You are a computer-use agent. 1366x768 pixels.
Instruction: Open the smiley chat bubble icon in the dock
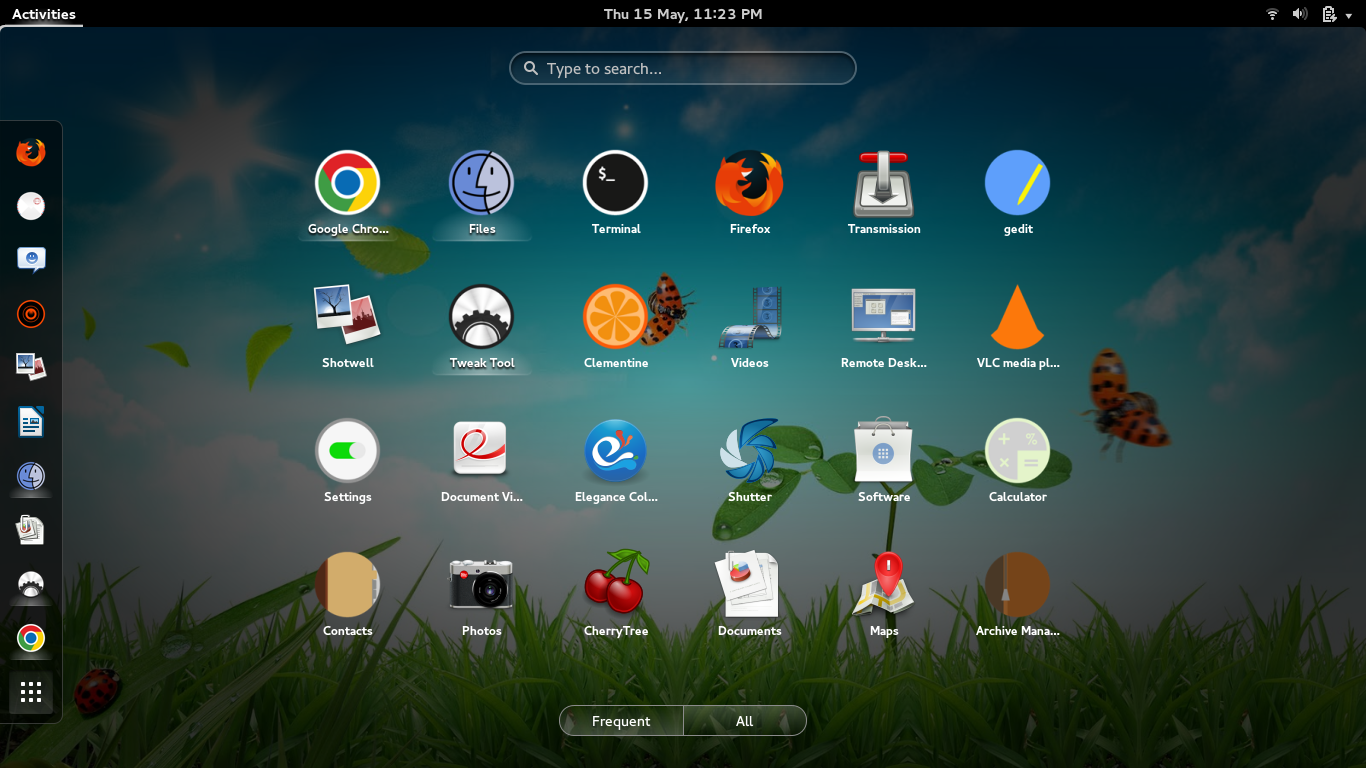[x=31, y=260]
